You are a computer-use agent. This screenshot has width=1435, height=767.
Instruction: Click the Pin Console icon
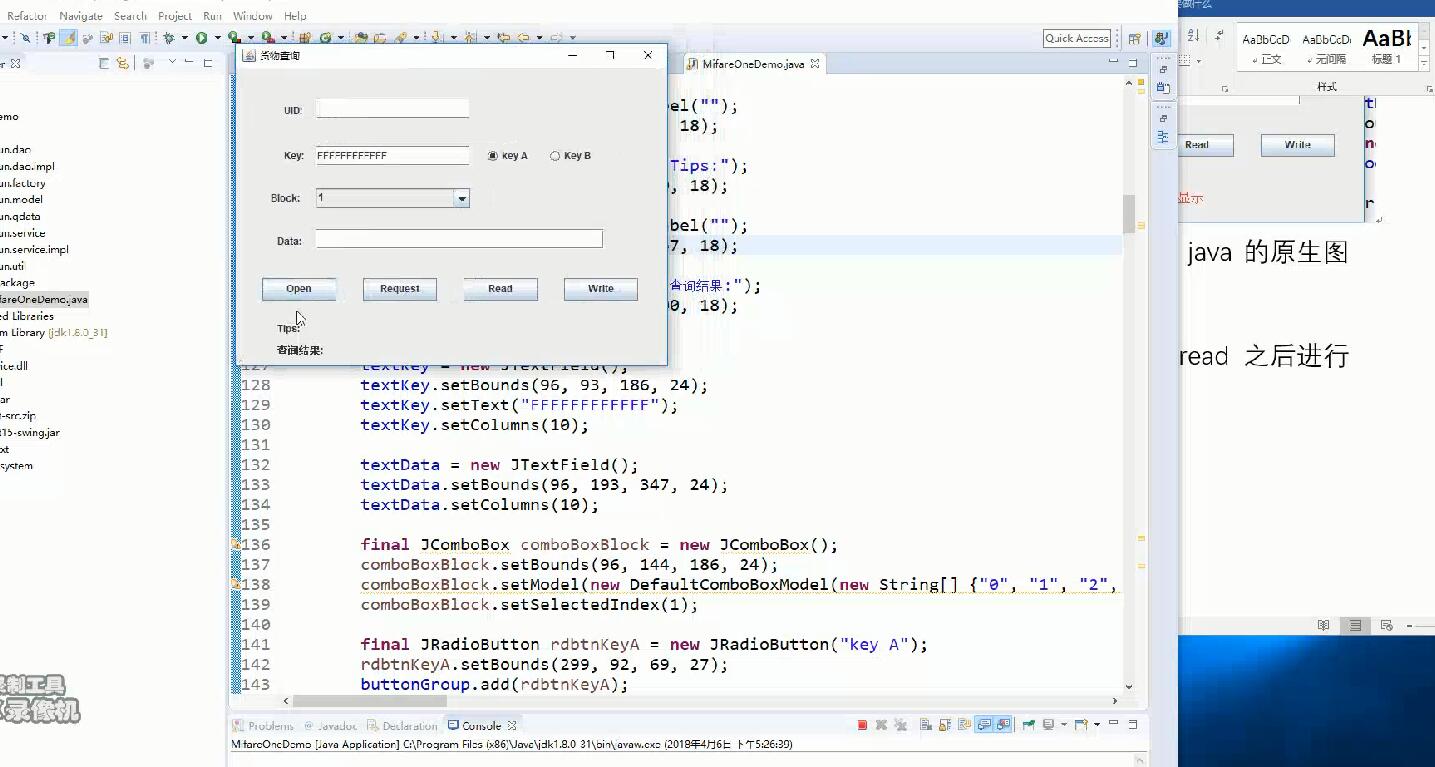point(1028,725)
